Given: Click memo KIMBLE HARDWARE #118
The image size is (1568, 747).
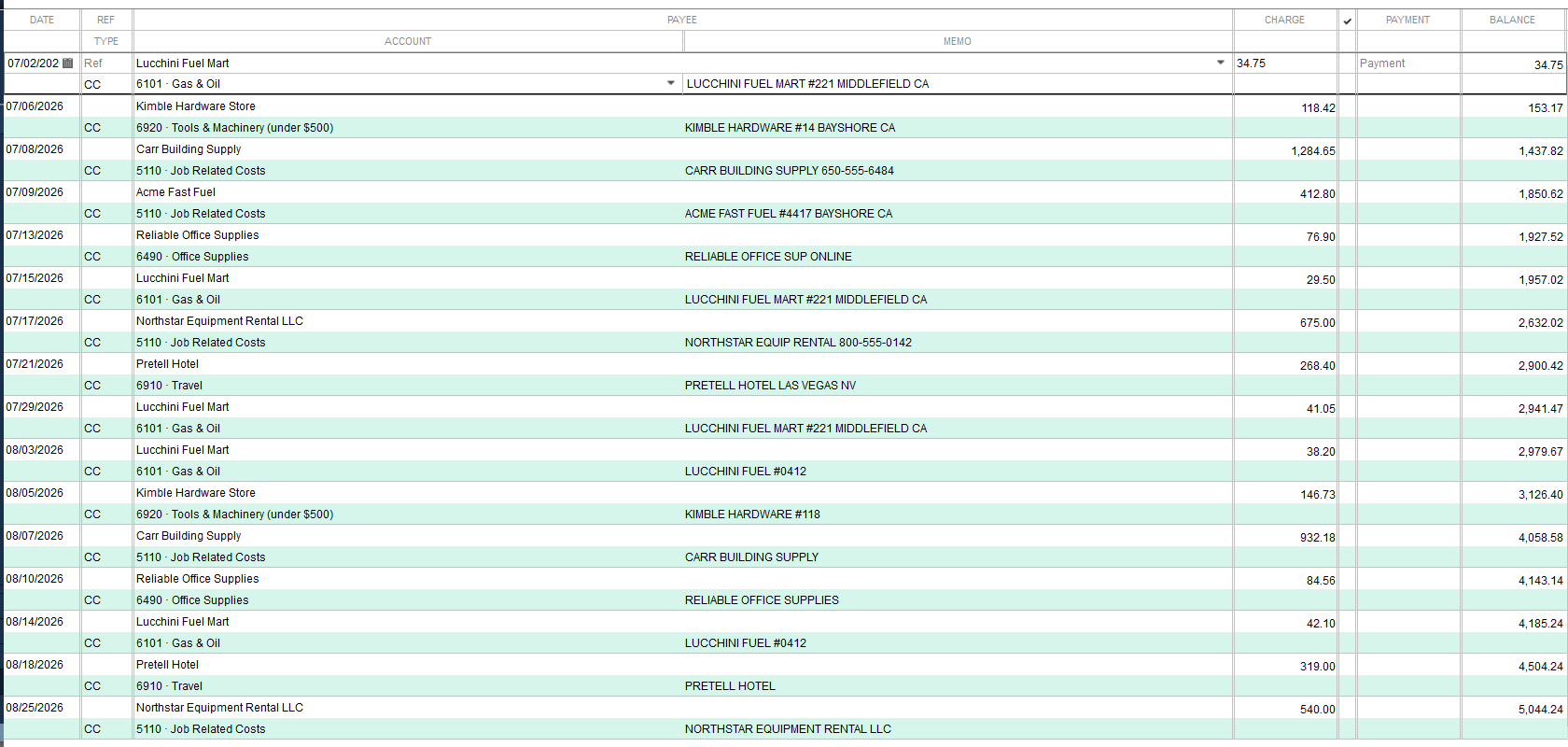Looking at the screenshot, I should point(752,514).
